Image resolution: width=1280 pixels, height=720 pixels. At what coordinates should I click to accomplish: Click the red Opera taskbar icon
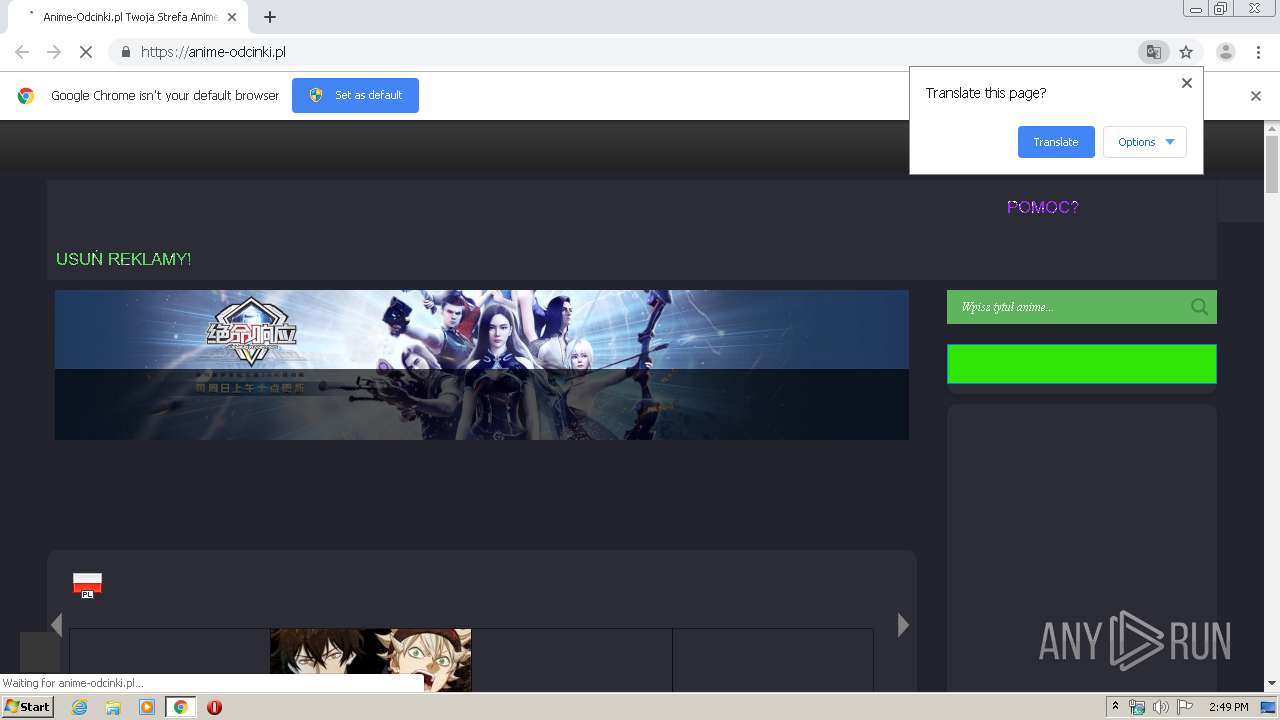(x=214, y=707)
